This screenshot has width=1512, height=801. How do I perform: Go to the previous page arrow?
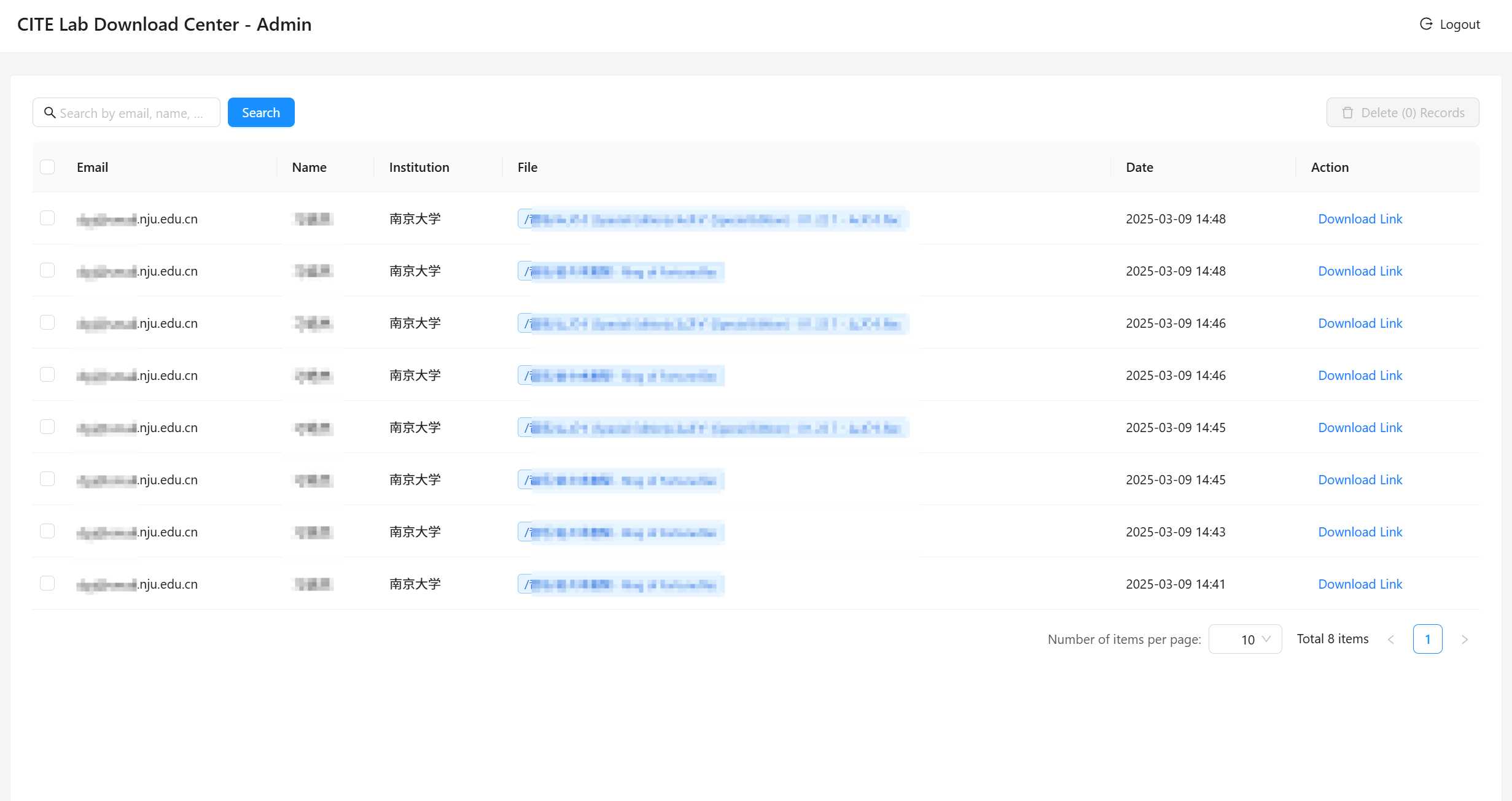[x=1391, y=640]
